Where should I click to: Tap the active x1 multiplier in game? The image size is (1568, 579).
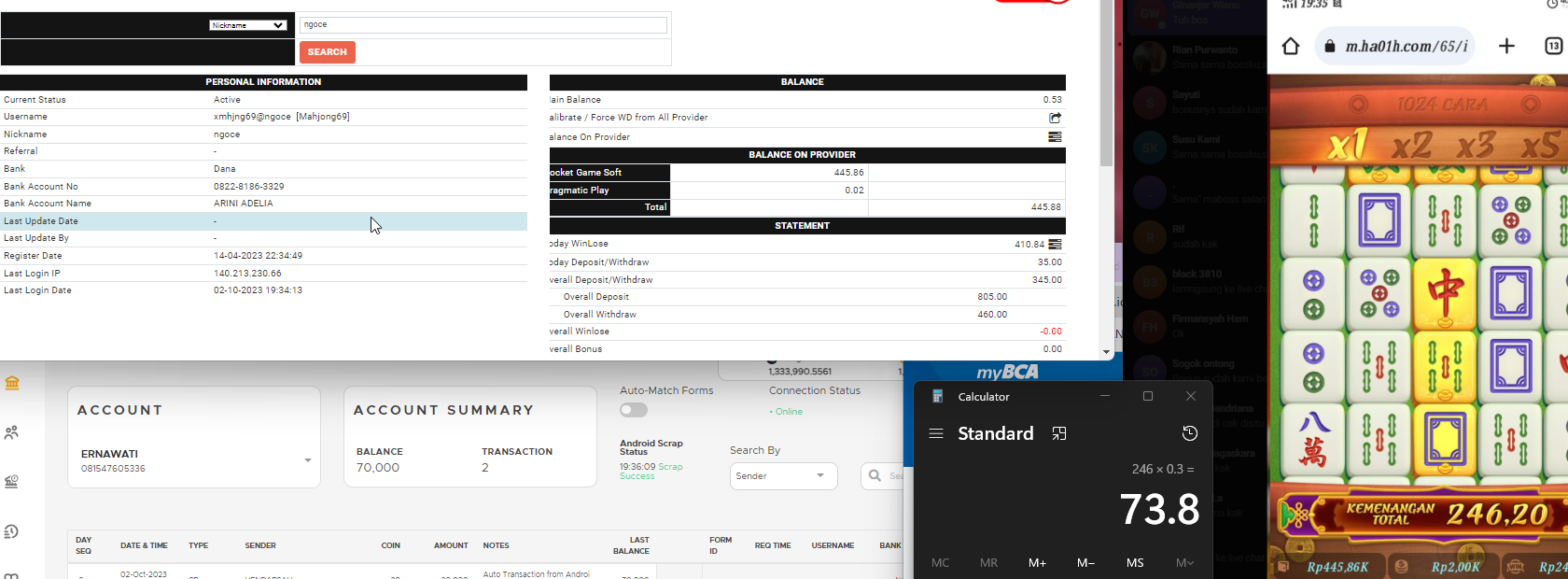1347,146
